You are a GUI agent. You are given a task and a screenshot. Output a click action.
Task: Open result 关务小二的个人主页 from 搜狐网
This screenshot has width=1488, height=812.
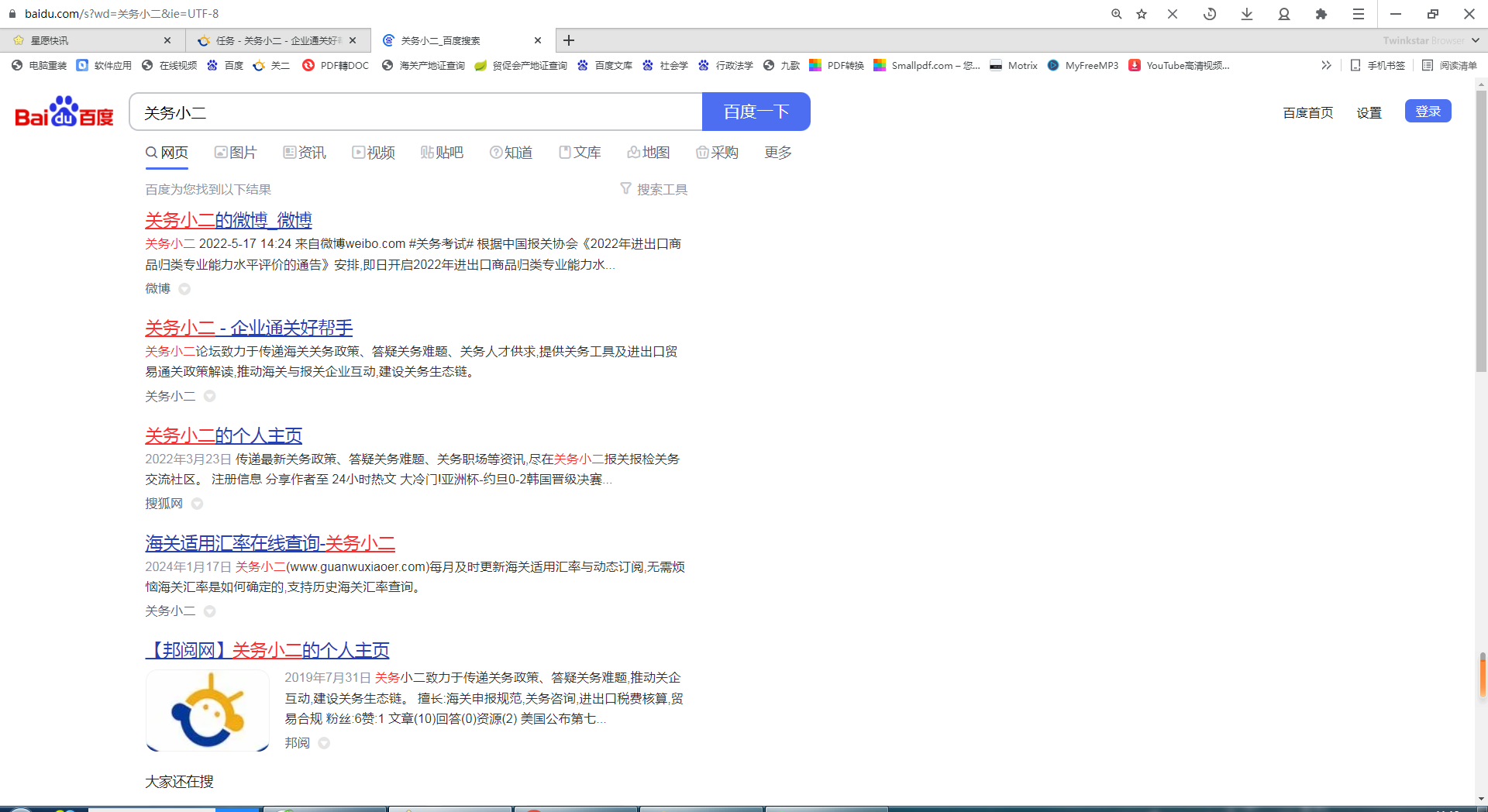point(223,435)
